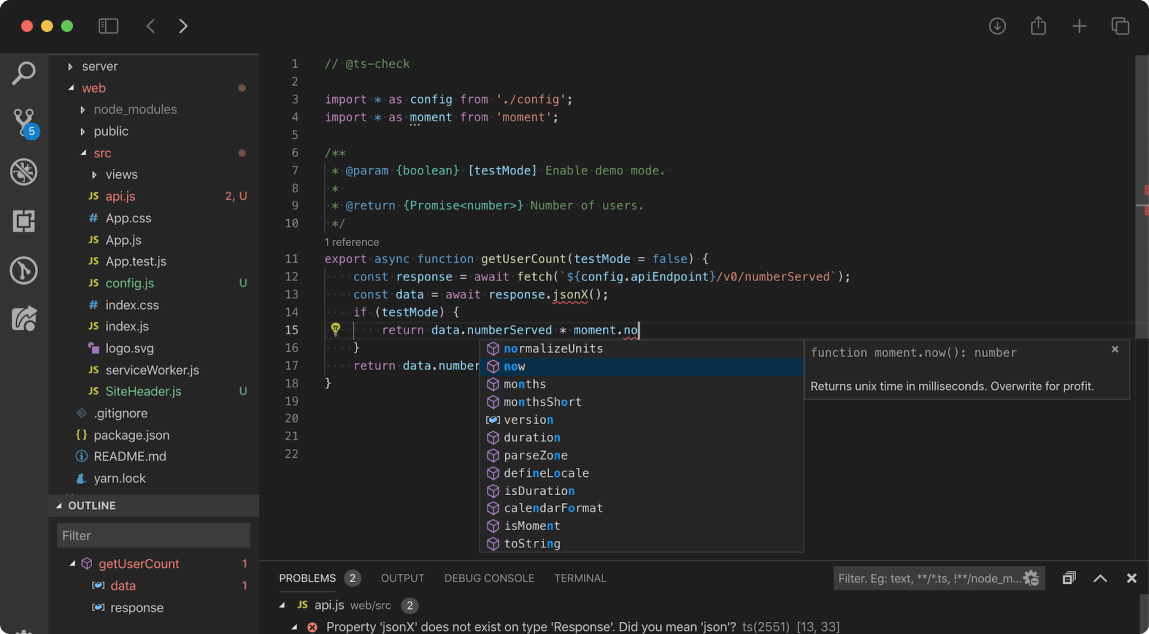The width and height of the screenshot is (1149, 634).
Task: Select 'isMoment' suggestion
Action: pos(641,526)
